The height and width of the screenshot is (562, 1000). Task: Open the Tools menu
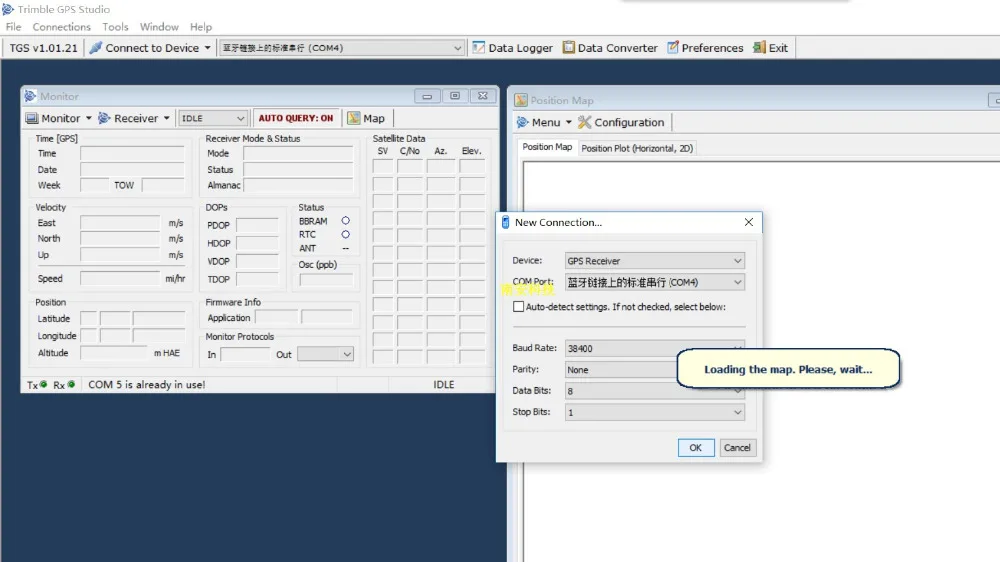(x=115, y=27)
